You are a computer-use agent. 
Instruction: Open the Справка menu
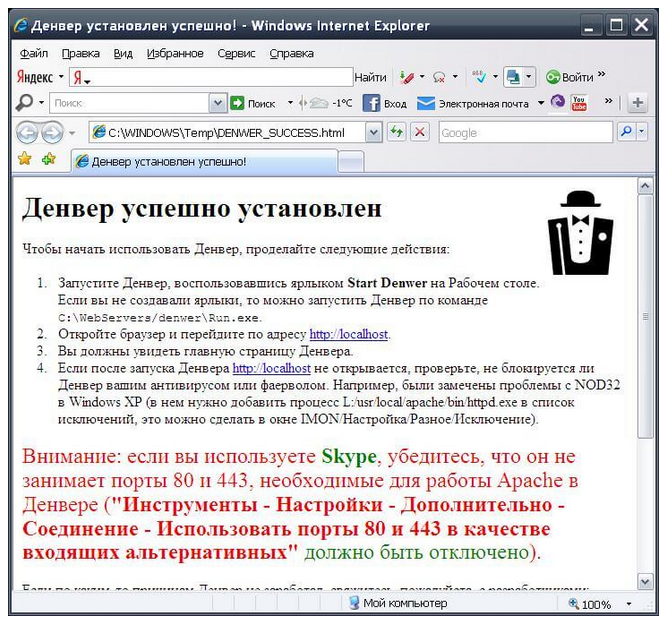[291, 54]
